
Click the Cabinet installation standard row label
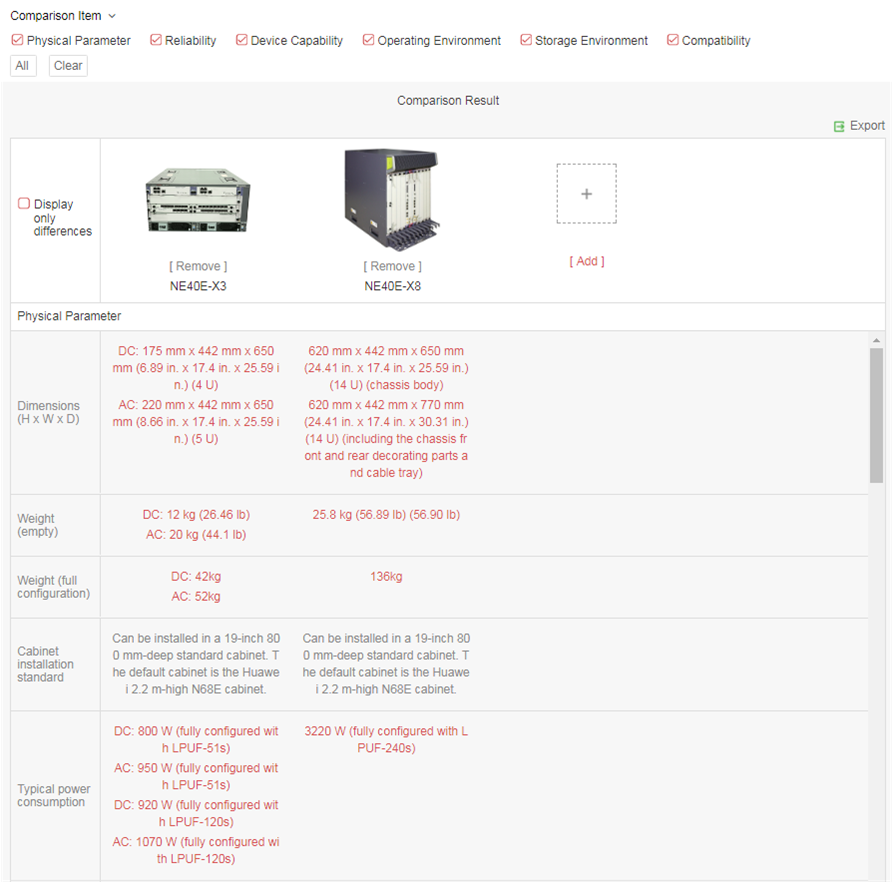(x=46, y=664)
